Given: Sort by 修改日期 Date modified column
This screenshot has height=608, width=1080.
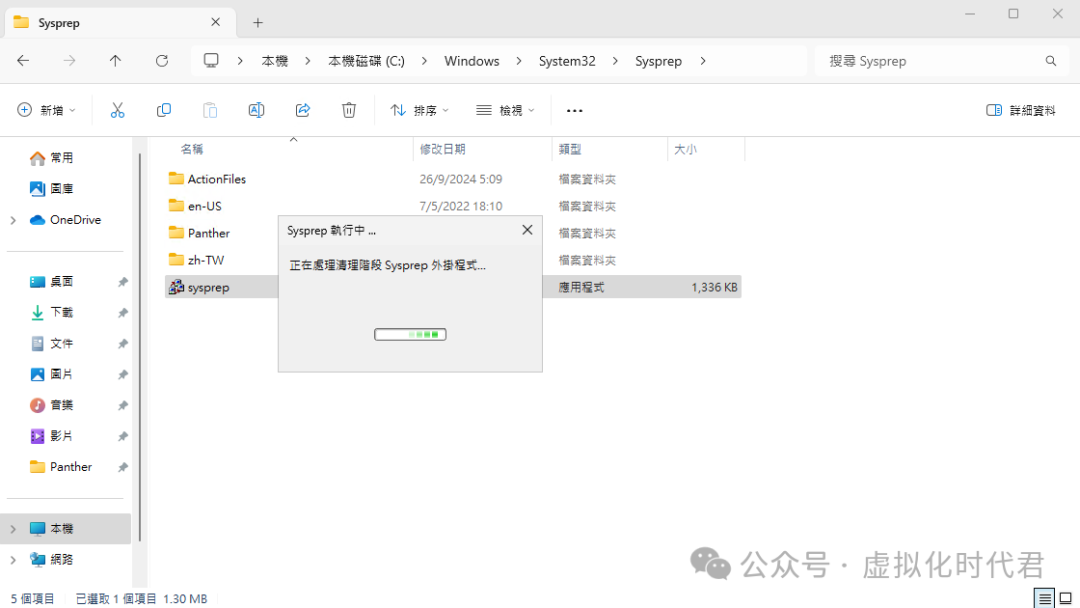Looking at the screenshot, I should (x=442, y=149).
